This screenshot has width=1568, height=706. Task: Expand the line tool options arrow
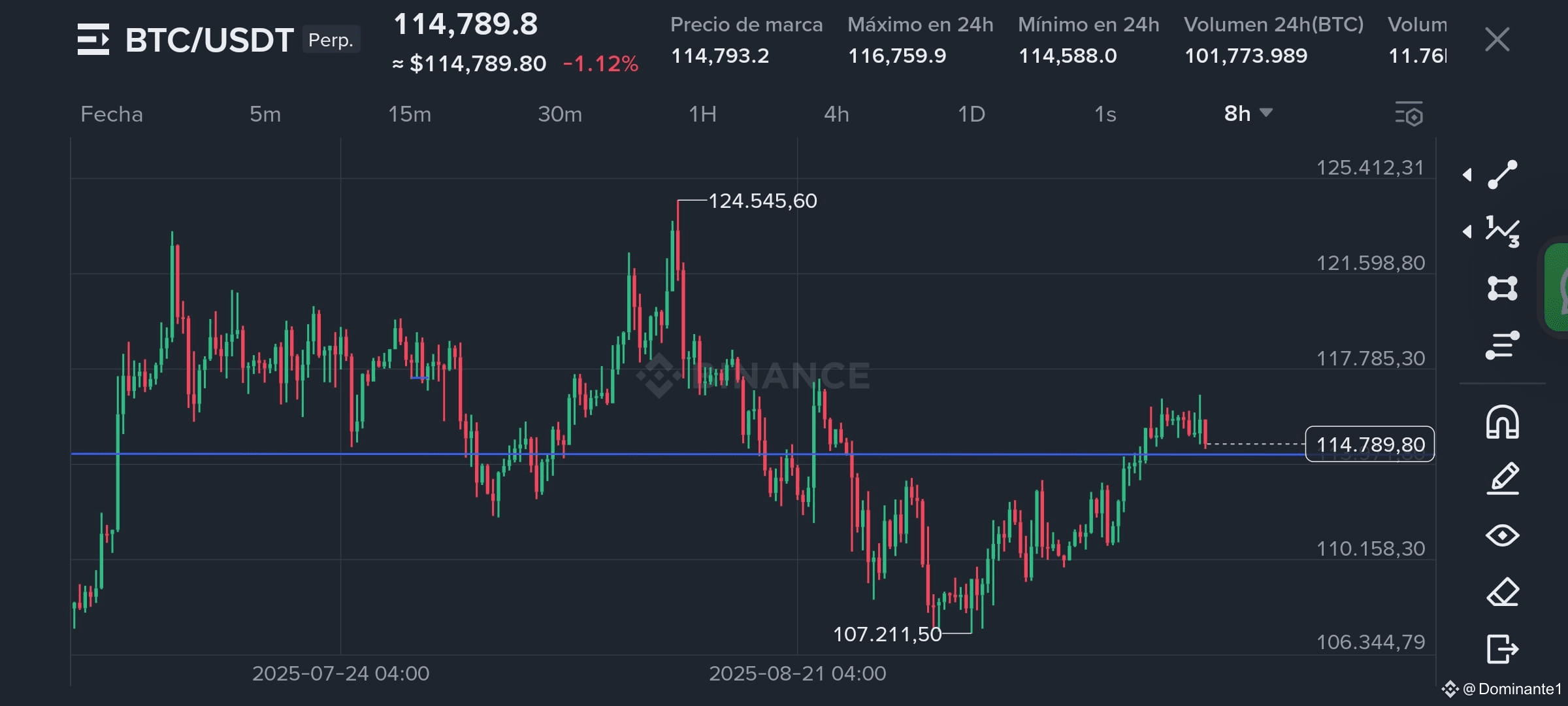[1467, 175]
